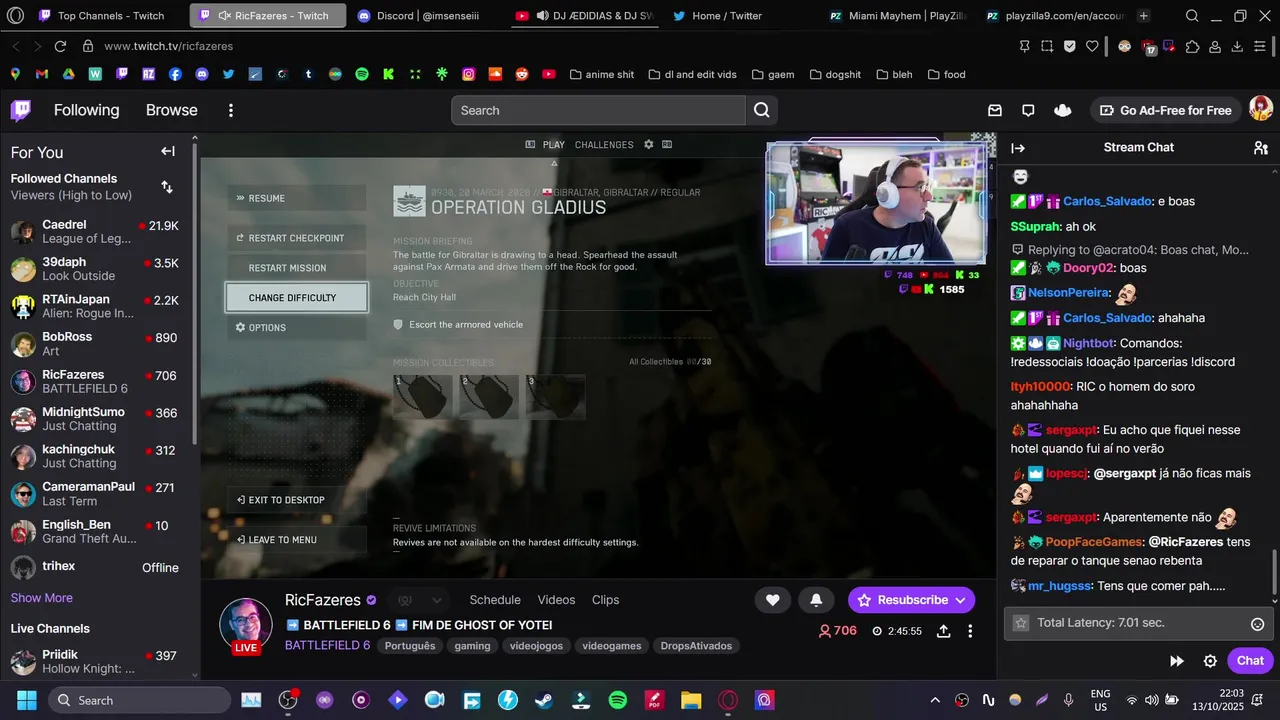The image size is (1280, 720).
Task: Open the chat emote picker
Action: [x=1258, y=624]
